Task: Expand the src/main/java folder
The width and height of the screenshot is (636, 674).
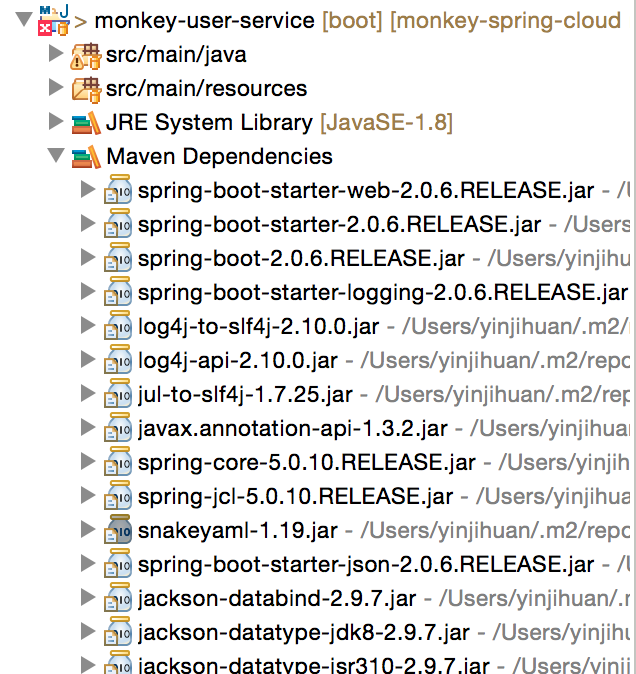Action: coord(56,54)
